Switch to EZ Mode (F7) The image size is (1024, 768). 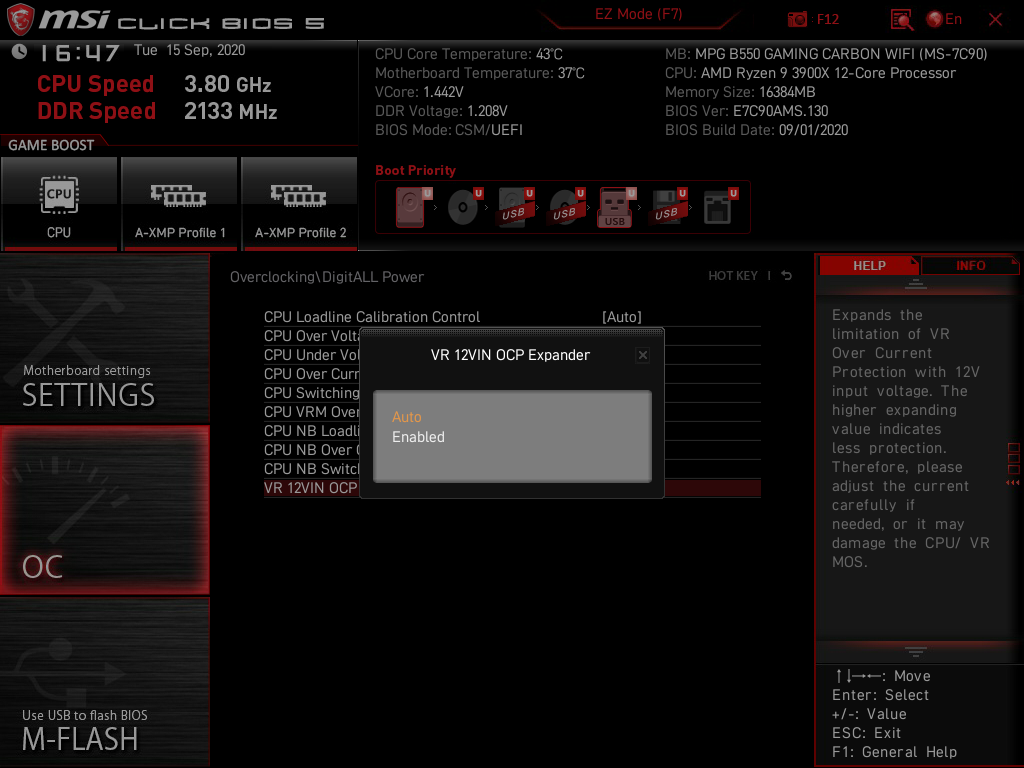638,14
